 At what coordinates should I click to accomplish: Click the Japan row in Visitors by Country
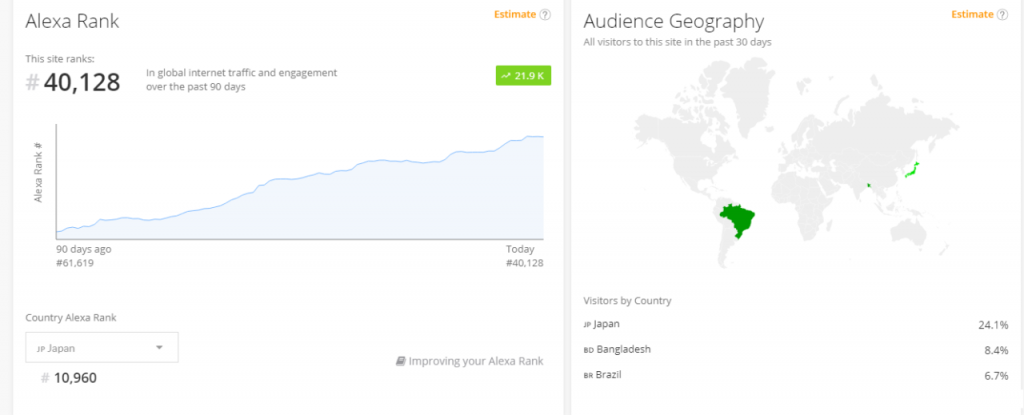[x=795, y=325]
